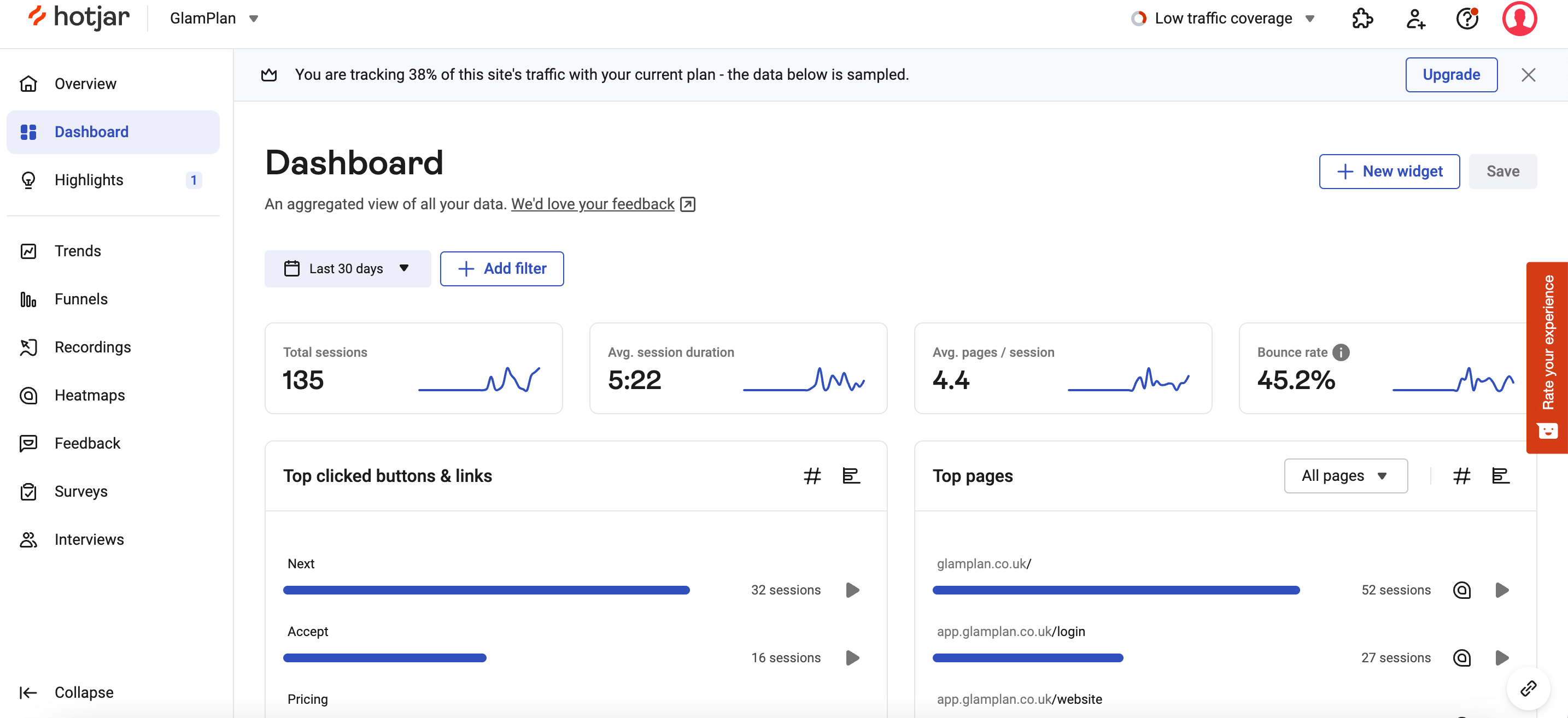This screenshot has height=718, width=1568.
Task: Switch Top clicked buttons to number view
Action: 812,476
